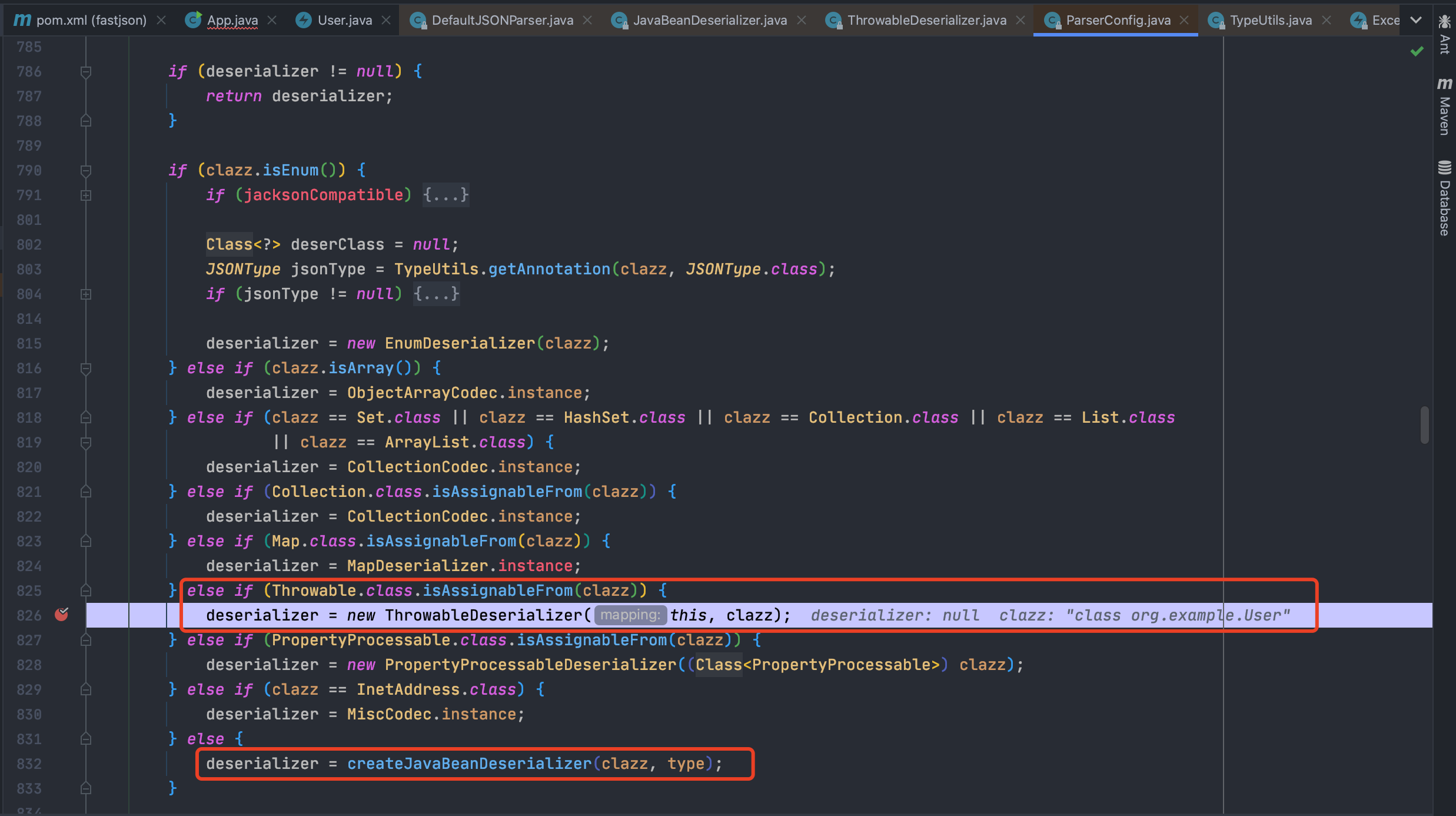The image size is (1456, 816).
Task: Close the ThrowableDeserializer.java tab
Action: [1020, 20]
